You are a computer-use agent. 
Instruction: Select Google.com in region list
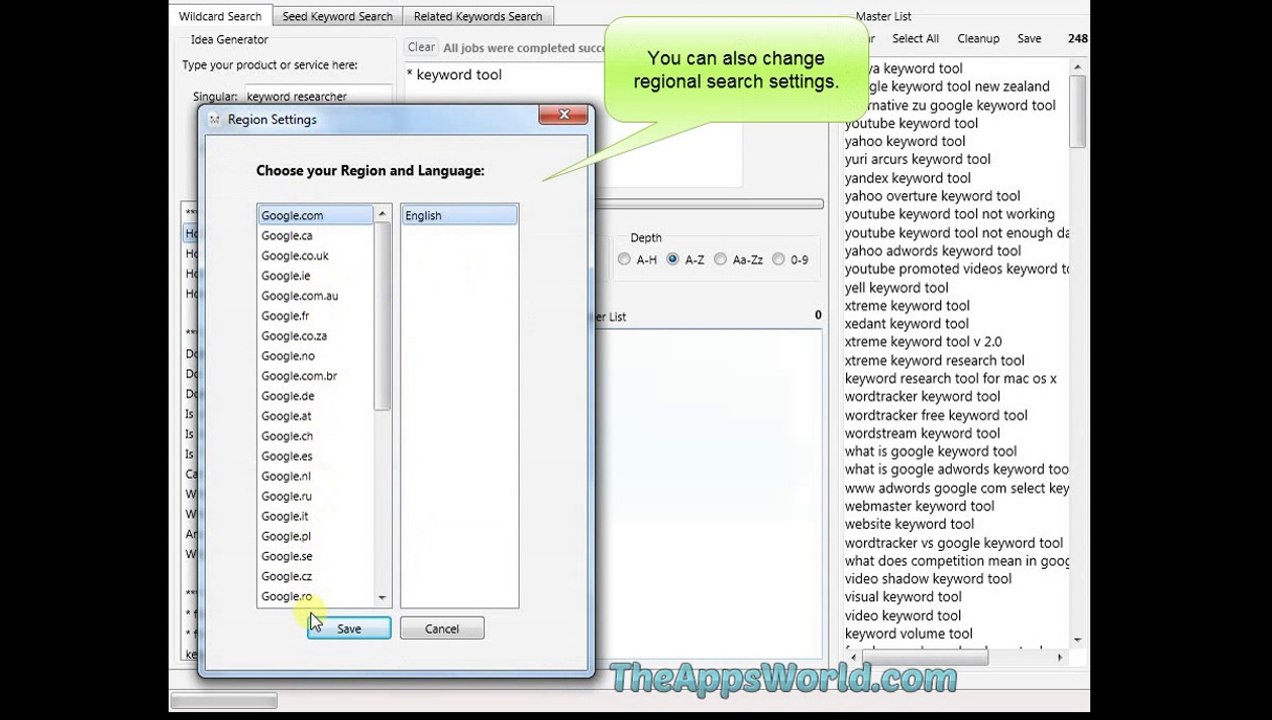pyautogui.click(x=315, y=215)
